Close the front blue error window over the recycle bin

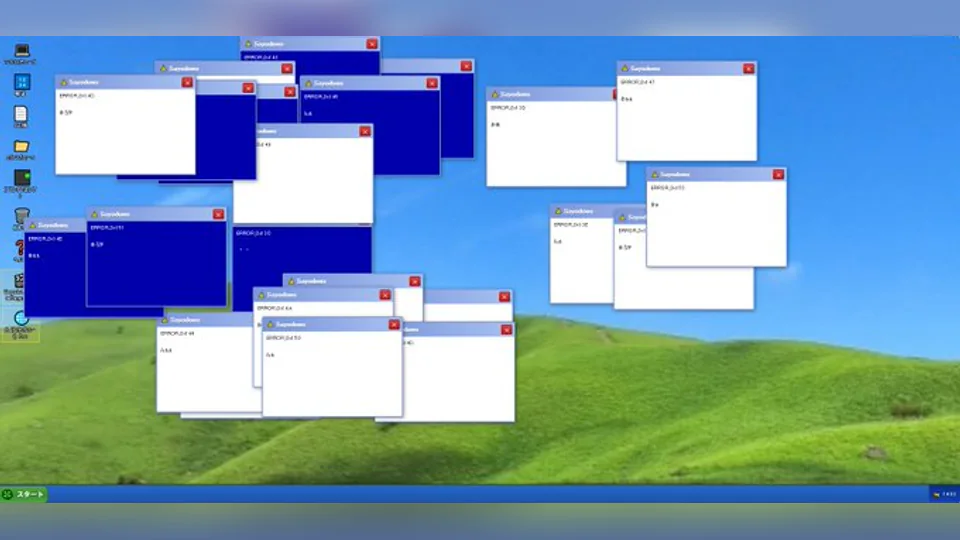tap(218, 214)
